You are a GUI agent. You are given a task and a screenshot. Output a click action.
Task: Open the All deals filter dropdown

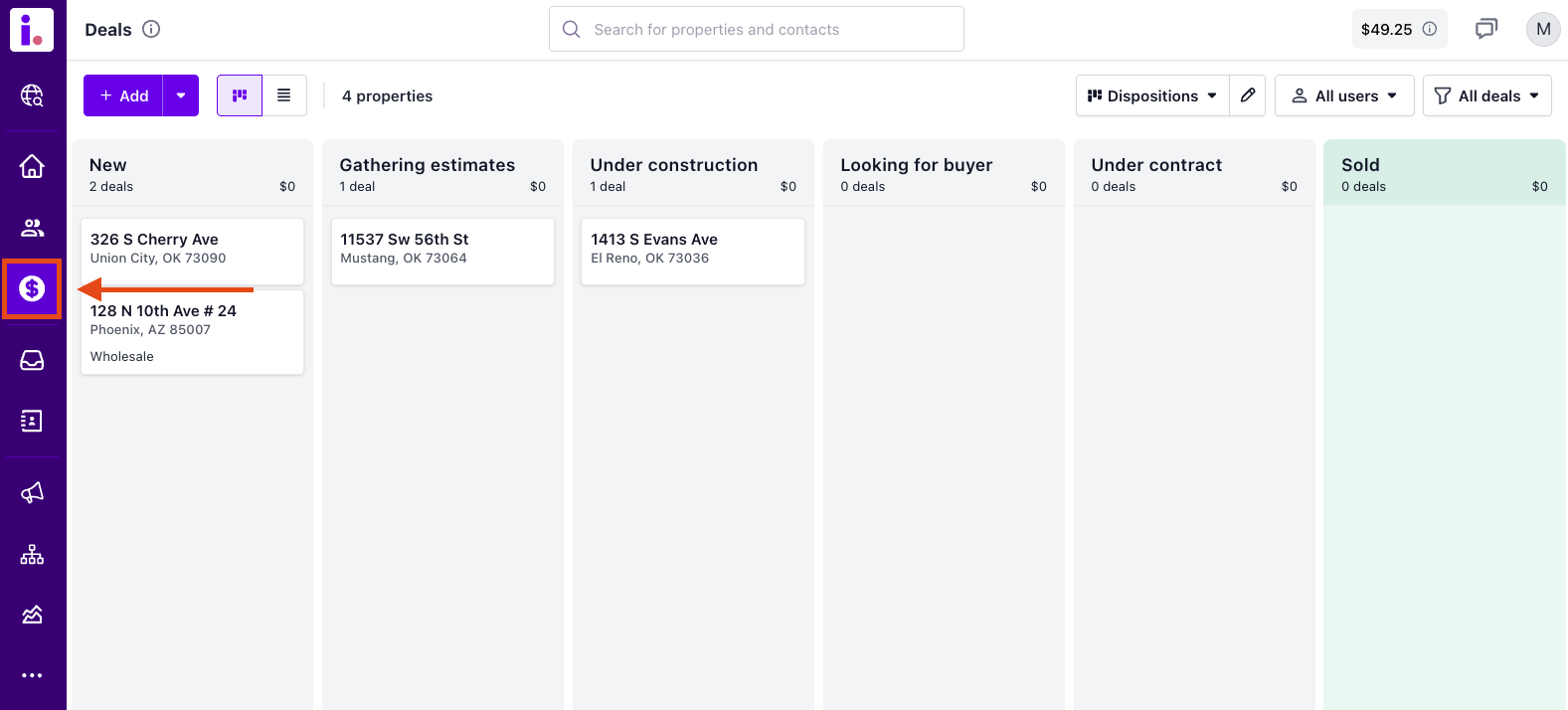(x=1486, y=95)
